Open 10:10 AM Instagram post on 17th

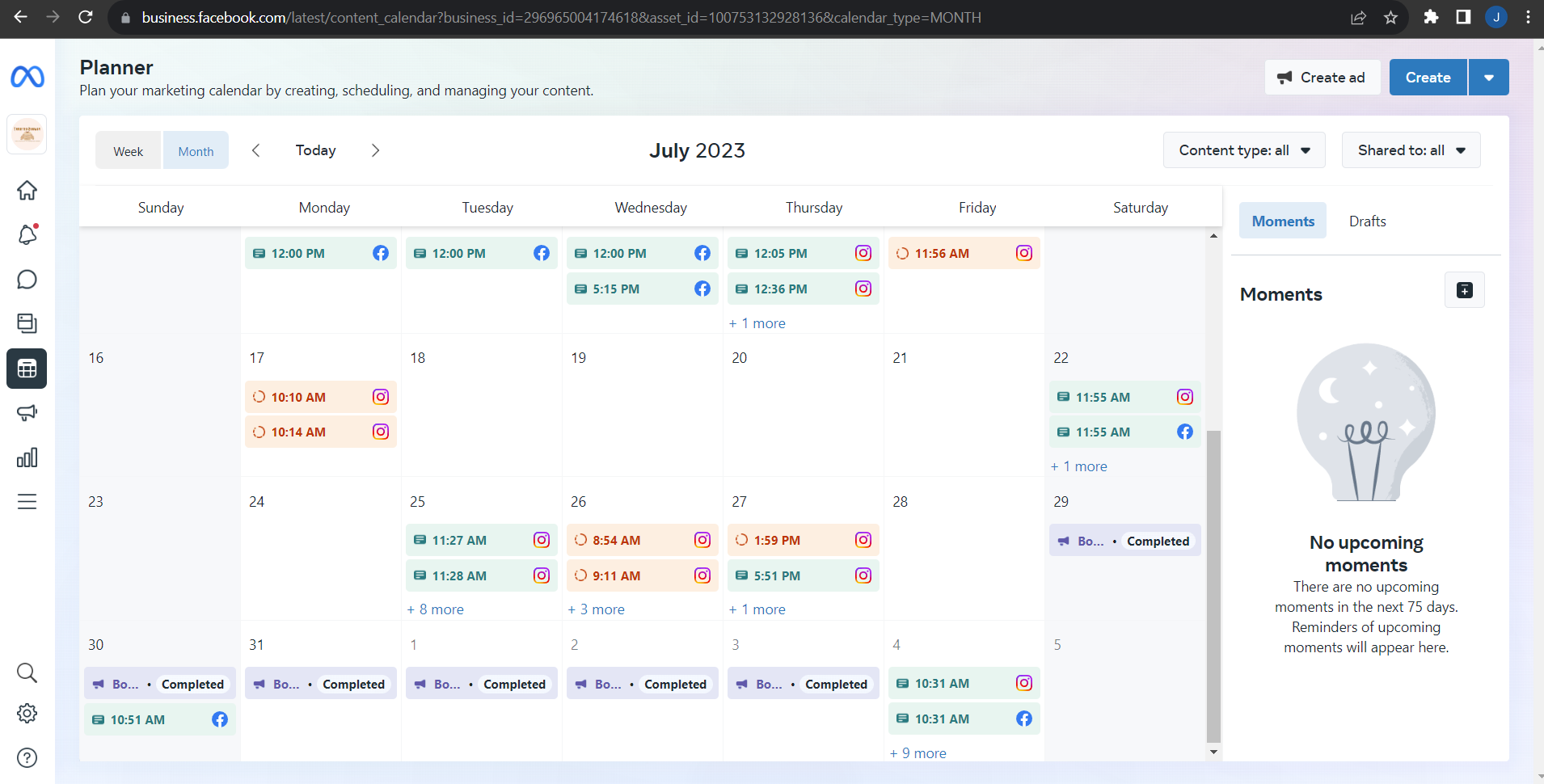tap(321, 397)
